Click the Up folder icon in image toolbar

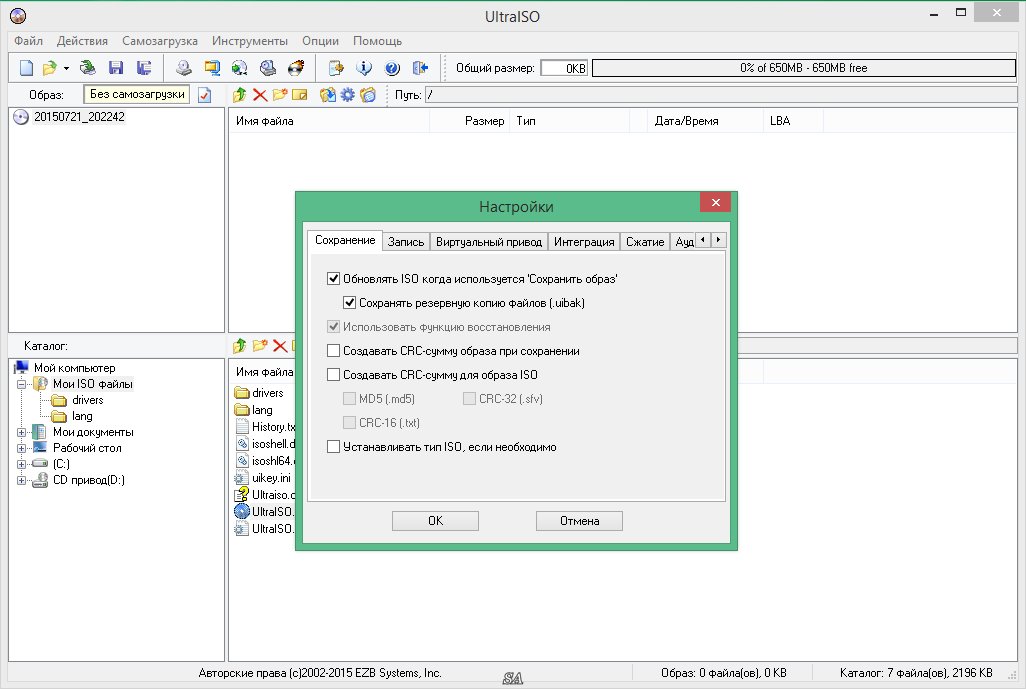click(239, 95)
